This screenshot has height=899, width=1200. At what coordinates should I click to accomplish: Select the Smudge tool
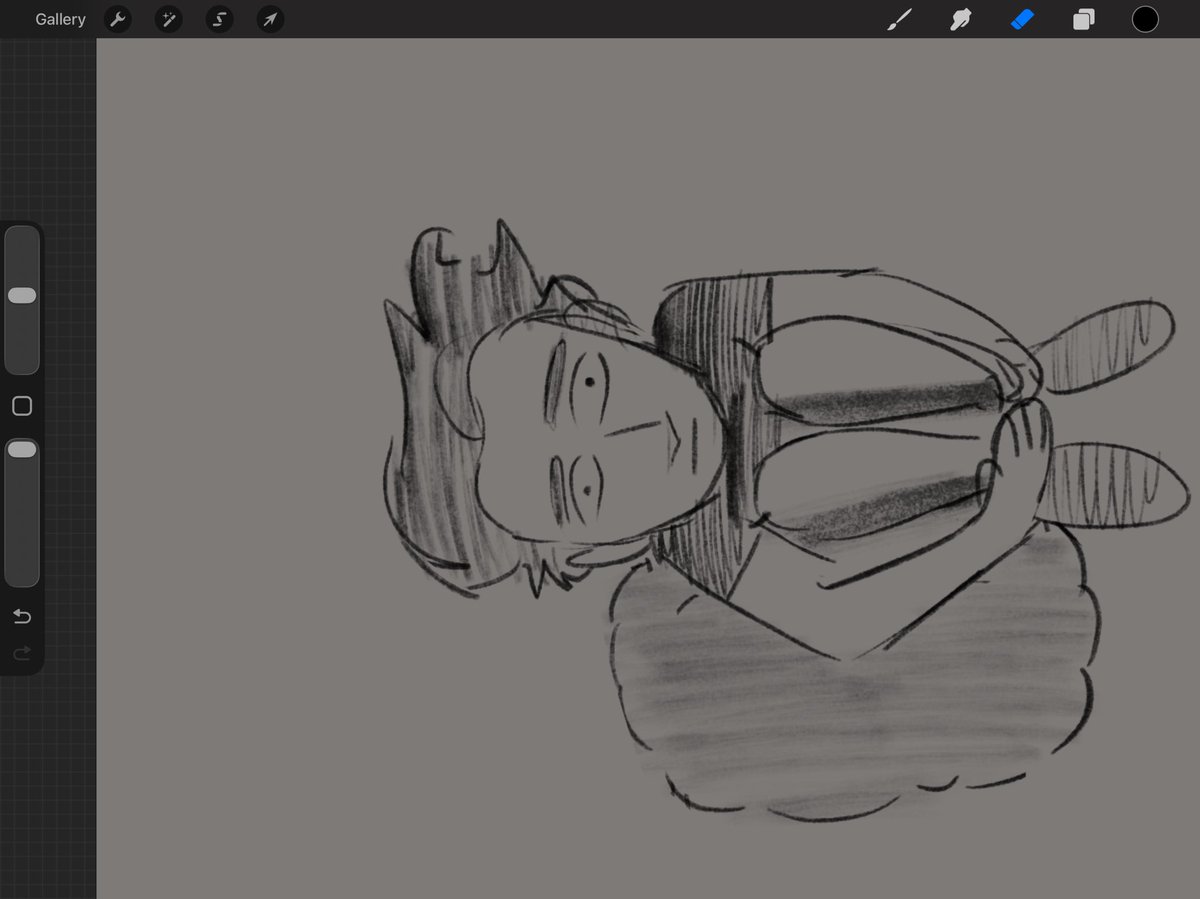pos(960,19)
